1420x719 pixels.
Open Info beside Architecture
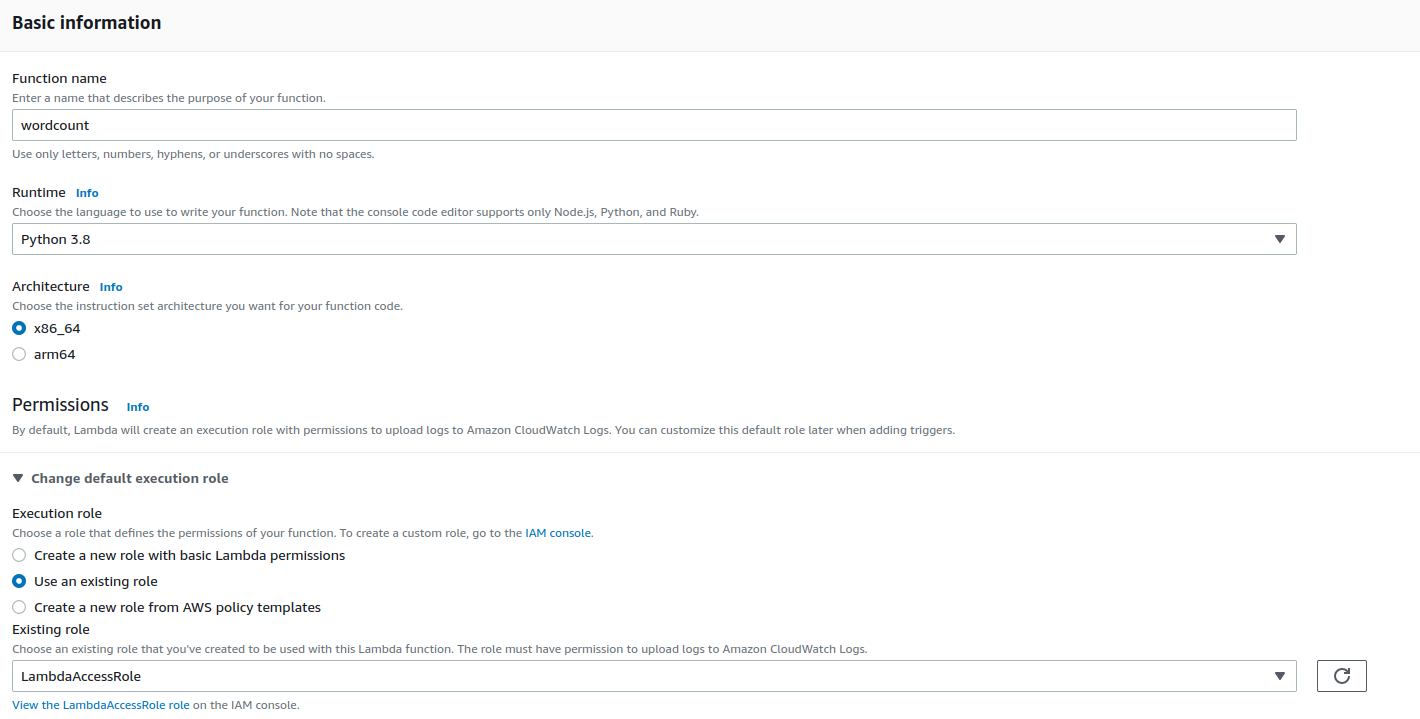click(110, 287)
